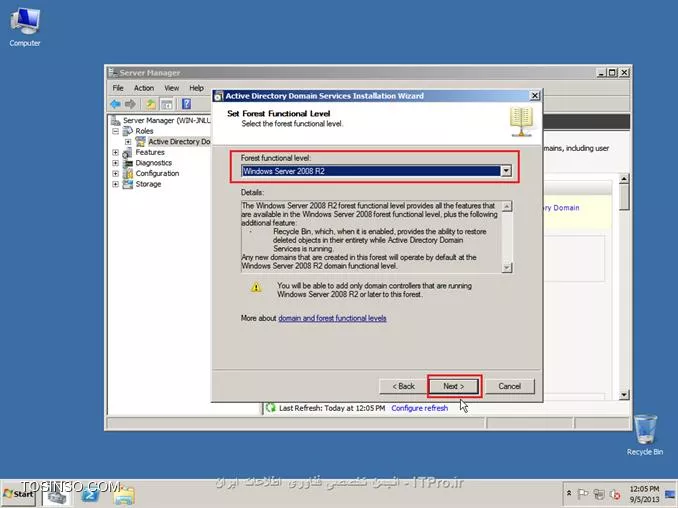The width and height of the screenshot is (678, 508).
Task: Select the Storage tree item label
Action: (x=148, y=184)
